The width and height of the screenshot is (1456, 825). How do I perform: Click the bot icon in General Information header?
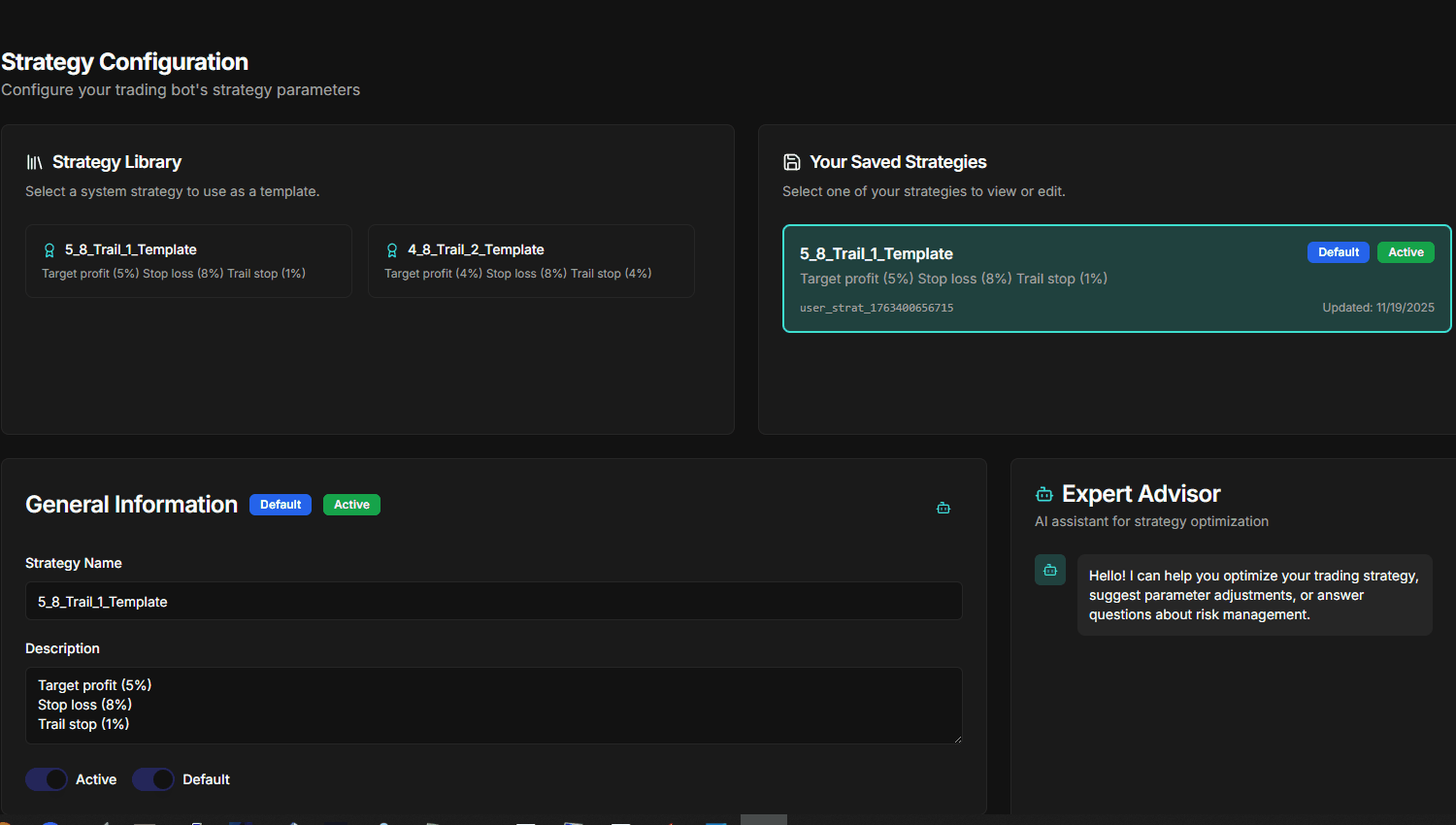pos(943,508)
